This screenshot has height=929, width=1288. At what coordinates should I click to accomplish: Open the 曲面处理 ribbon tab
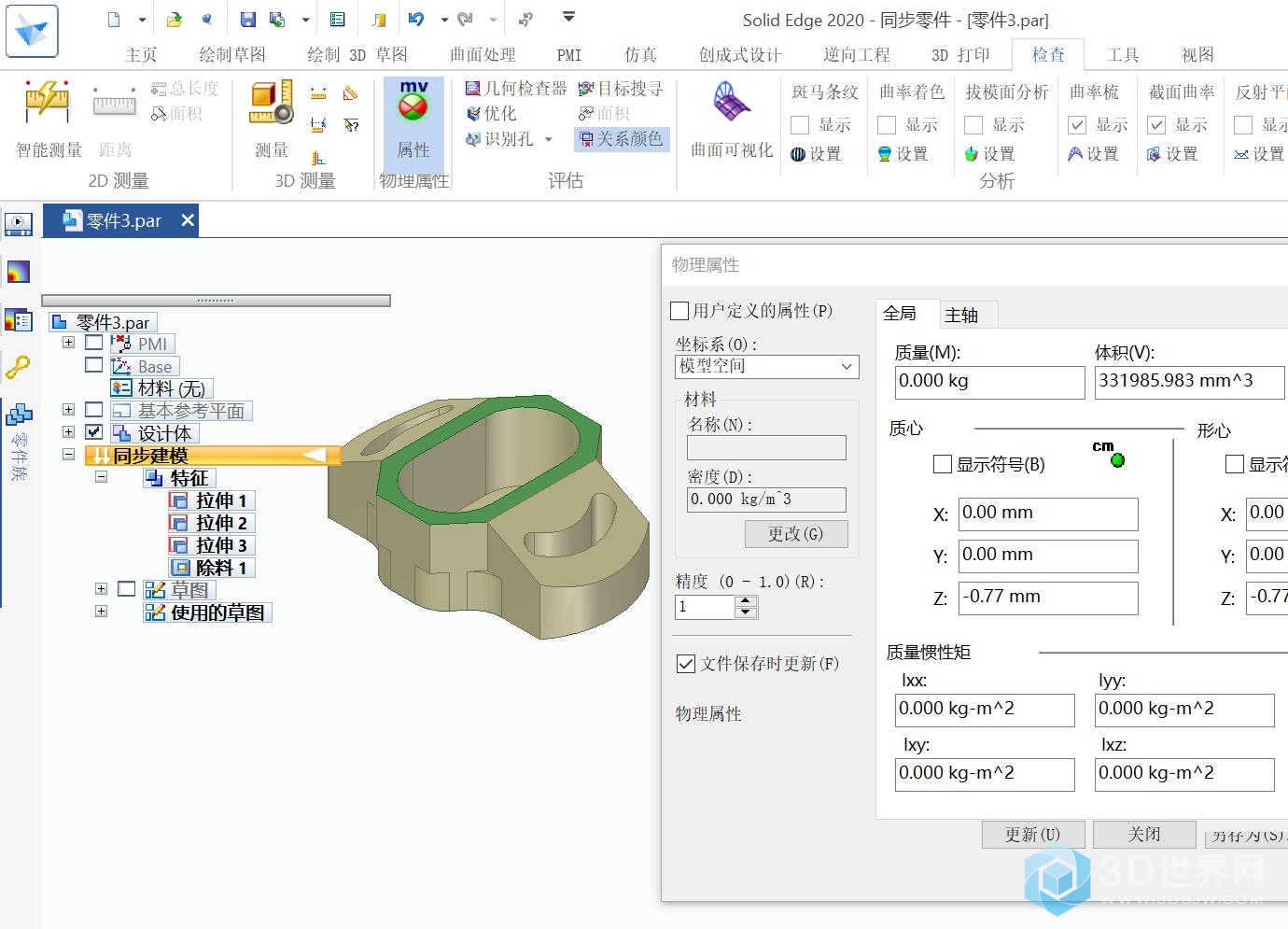point(483,55)
